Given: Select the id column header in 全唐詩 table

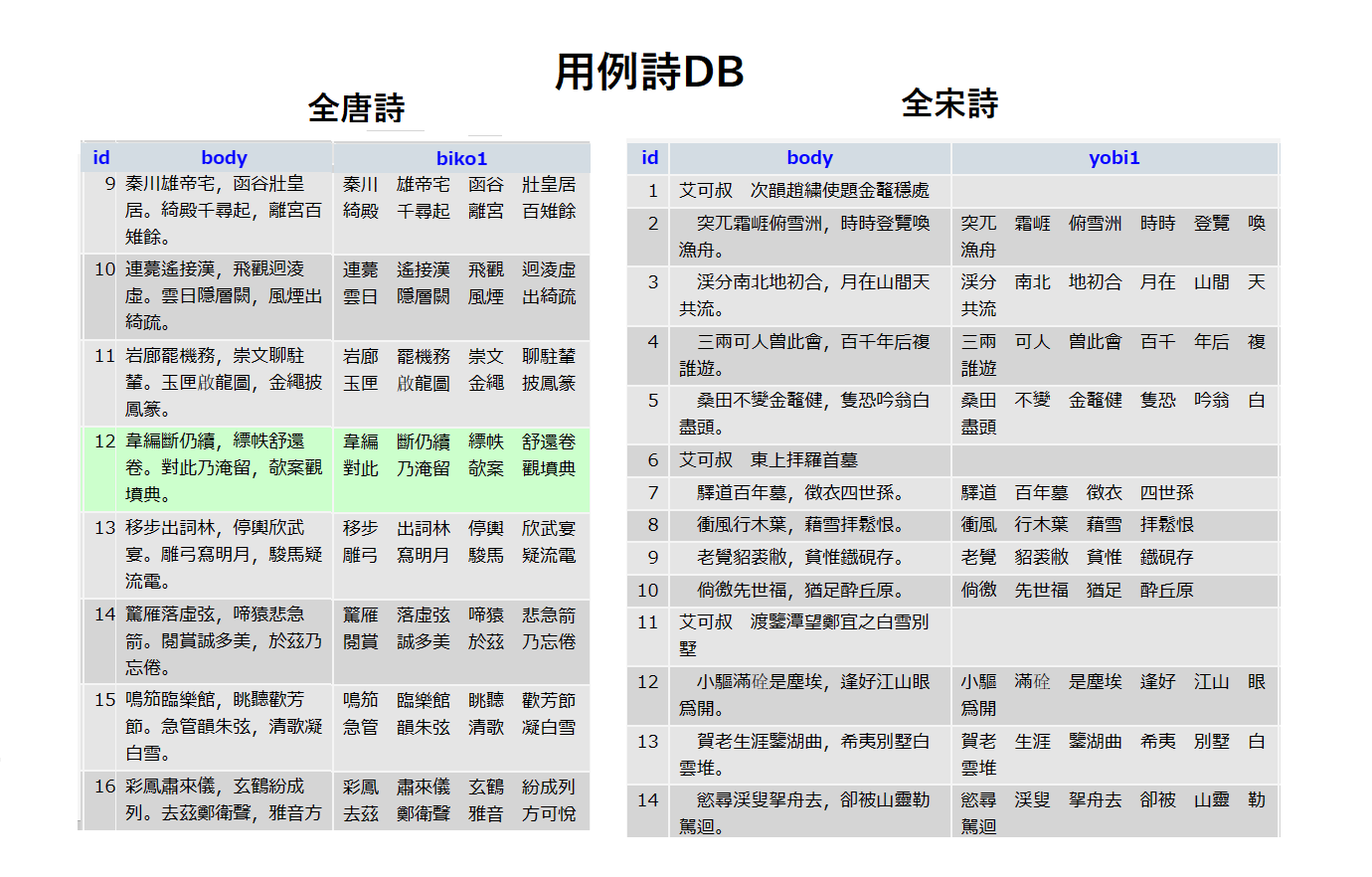Looking at the screenshot, I should [100, 157].
